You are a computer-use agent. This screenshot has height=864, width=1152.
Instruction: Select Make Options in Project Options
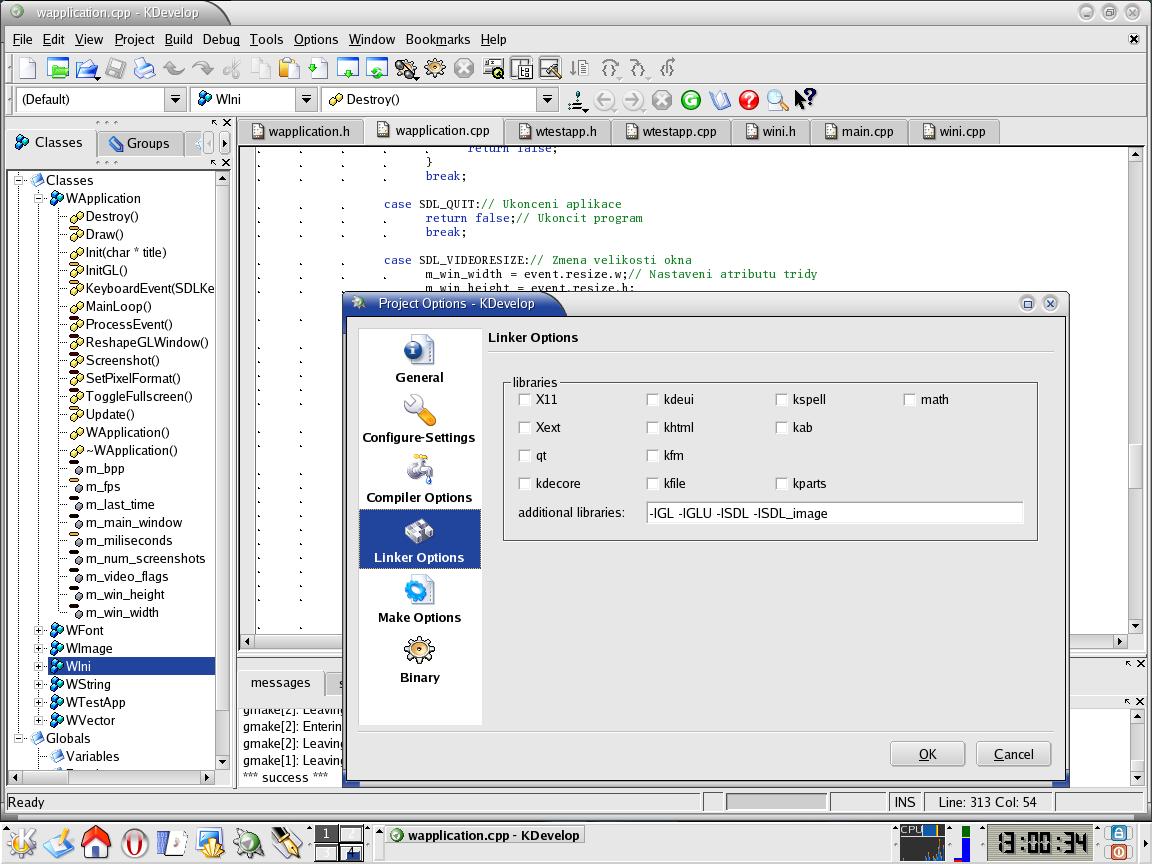[420, 600]
